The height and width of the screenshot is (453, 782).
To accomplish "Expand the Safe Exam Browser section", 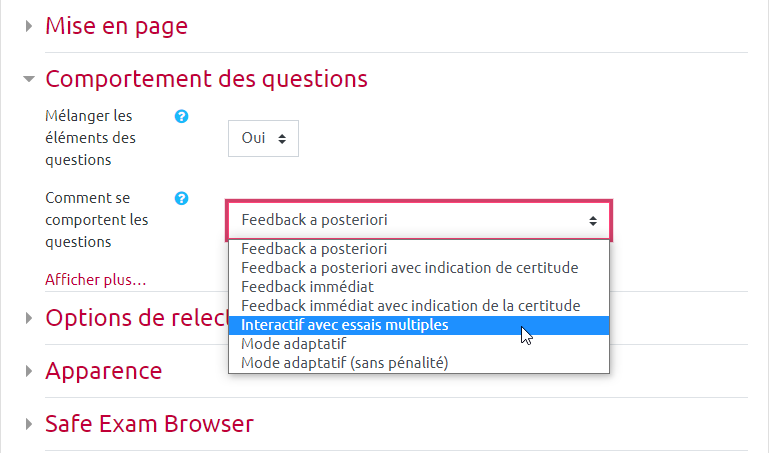I will 29,424.
